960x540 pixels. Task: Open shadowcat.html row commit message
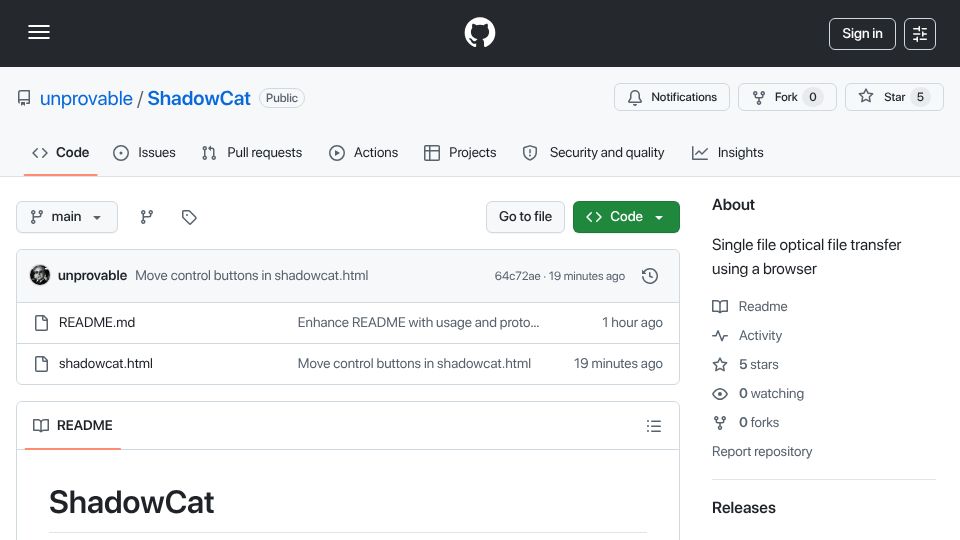pyautogui.click(x=414, y=364)
